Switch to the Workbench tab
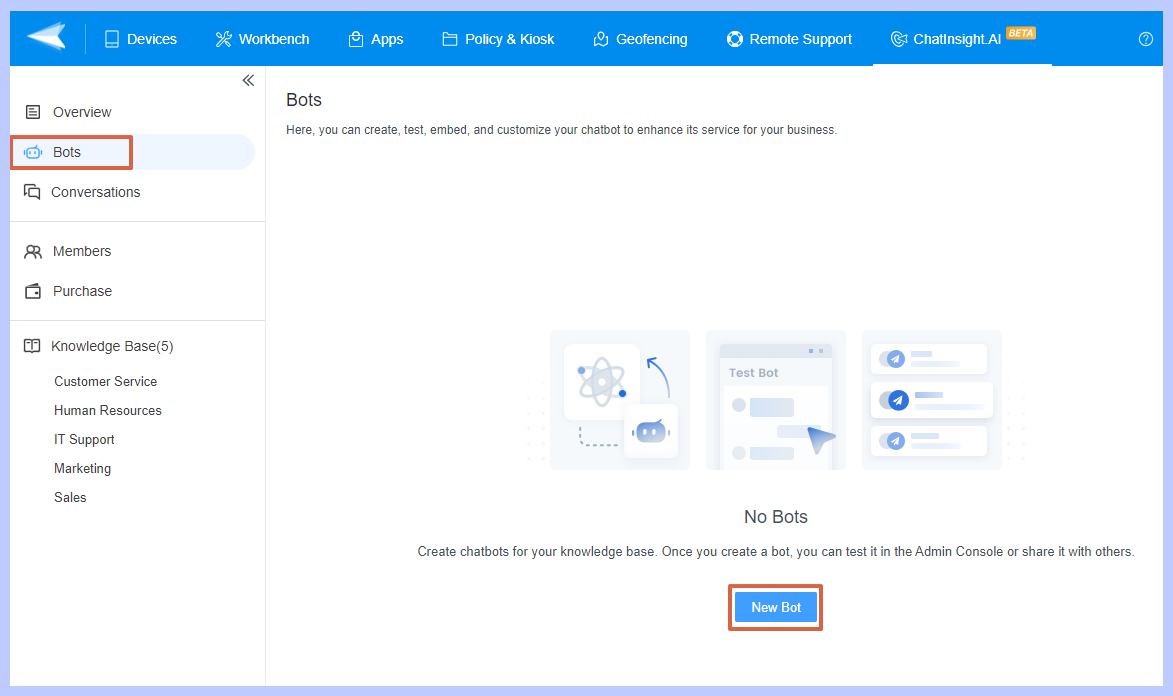1173x696 pixels. (x=262, y=39)
